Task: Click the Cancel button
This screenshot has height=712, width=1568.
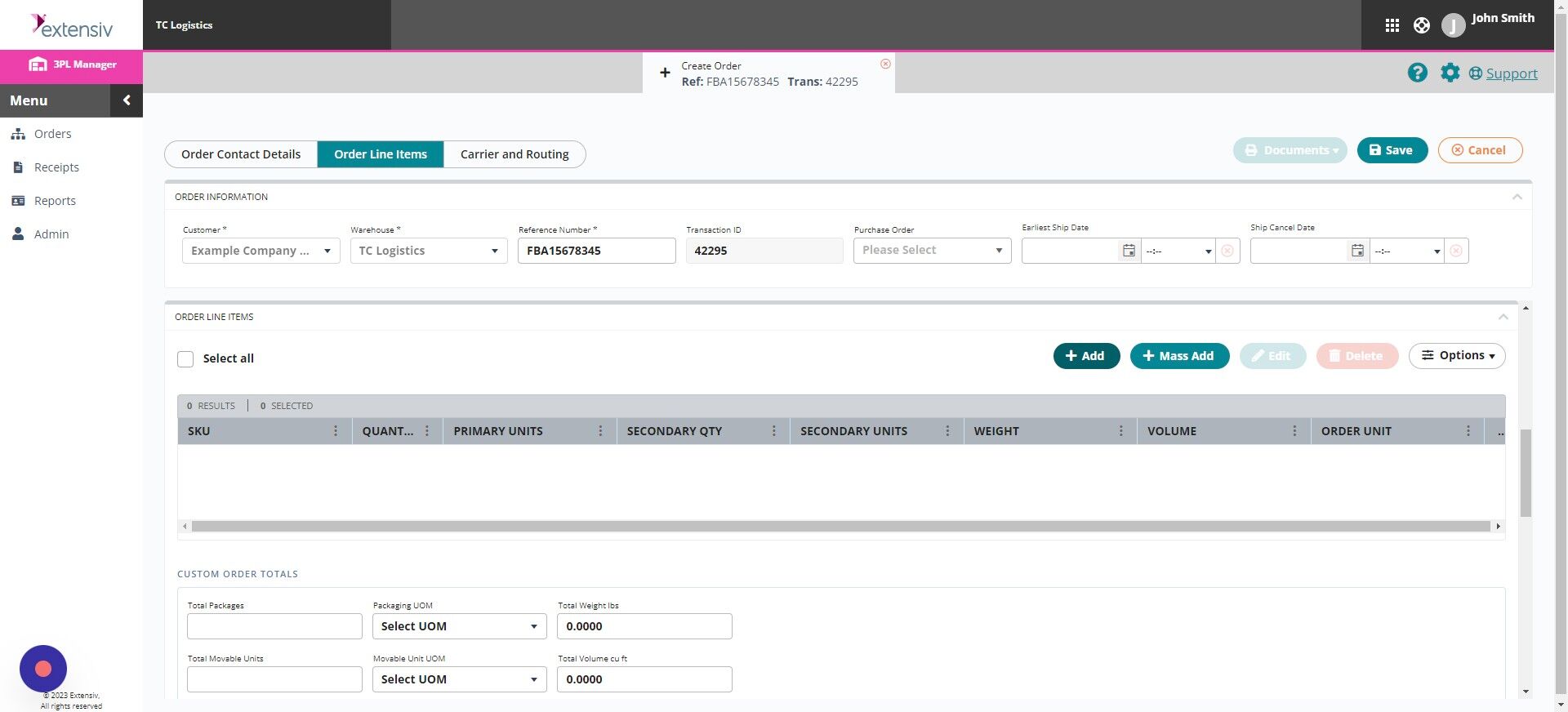Action: pyautogui.click(x=1480, y=150)
